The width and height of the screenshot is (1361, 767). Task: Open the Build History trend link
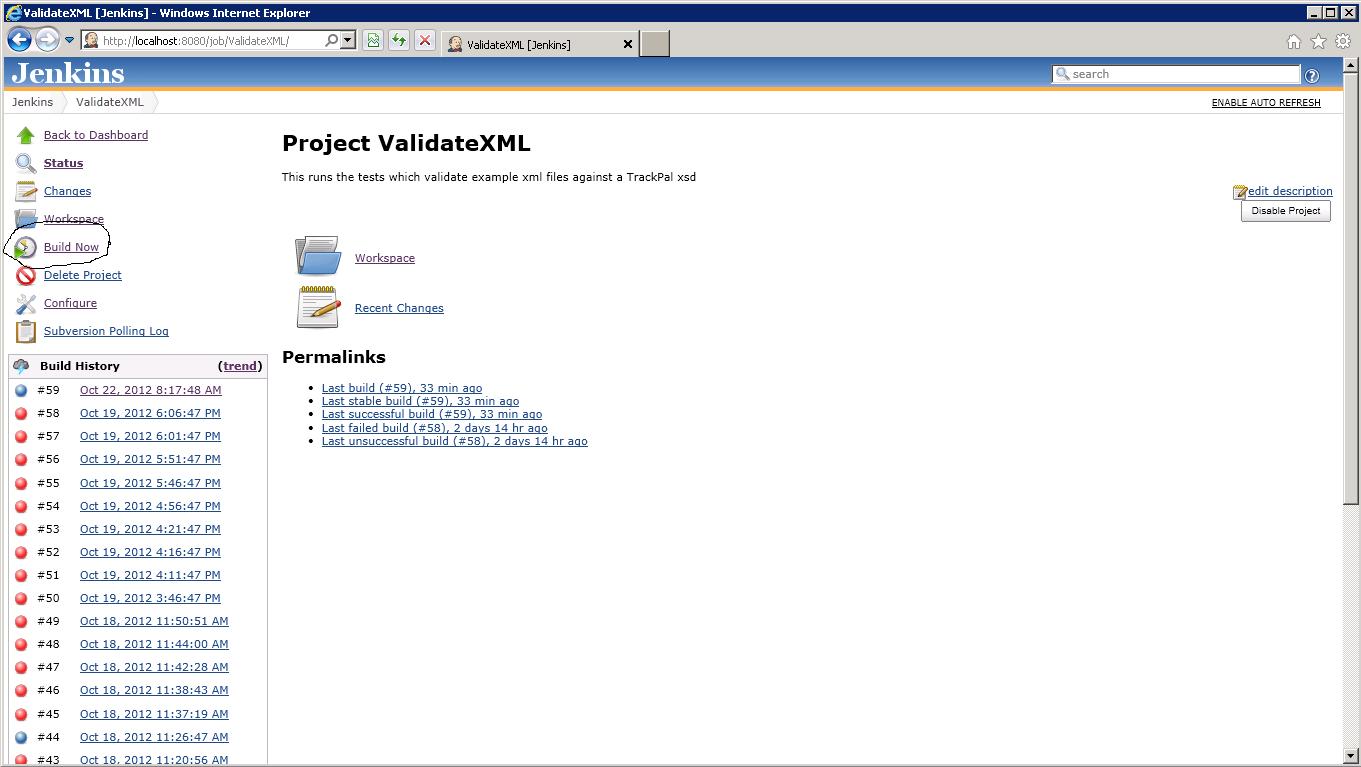[x=240, y=366]
